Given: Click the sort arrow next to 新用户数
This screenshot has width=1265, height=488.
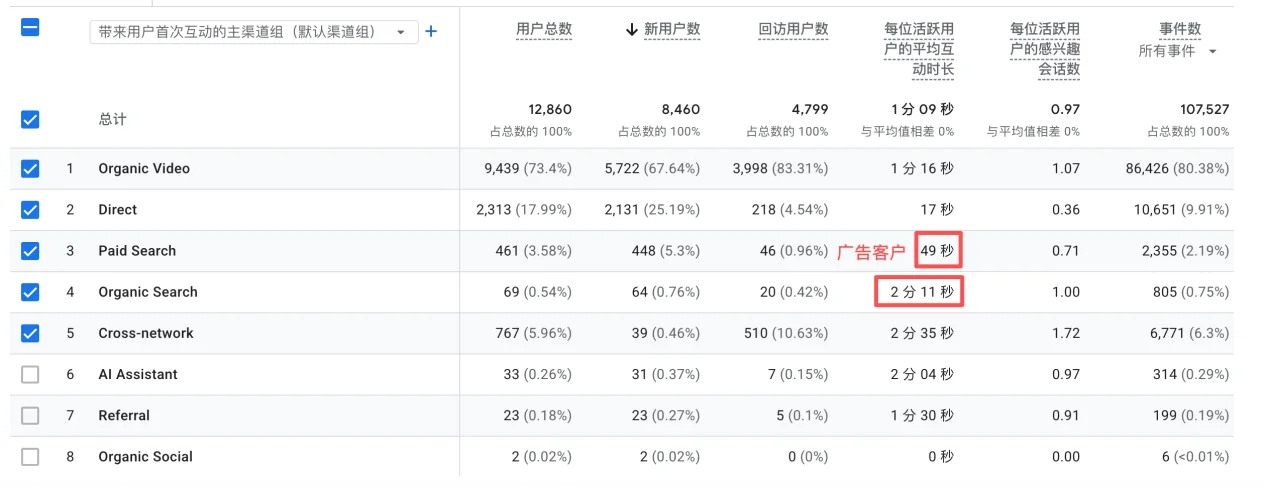Looking at the screenshot, I should coord(631,30).
